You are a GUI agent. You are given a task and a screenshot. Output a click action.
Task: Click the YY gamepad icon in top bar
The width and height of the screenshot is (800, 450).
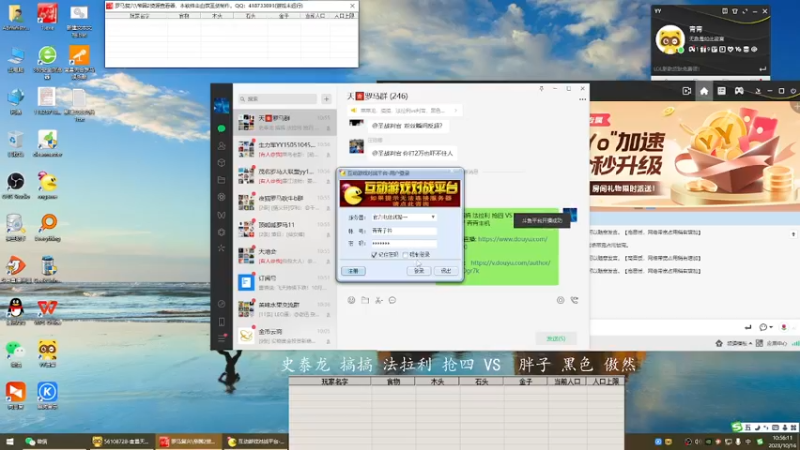pyautogui.click(x=739, y=91)
